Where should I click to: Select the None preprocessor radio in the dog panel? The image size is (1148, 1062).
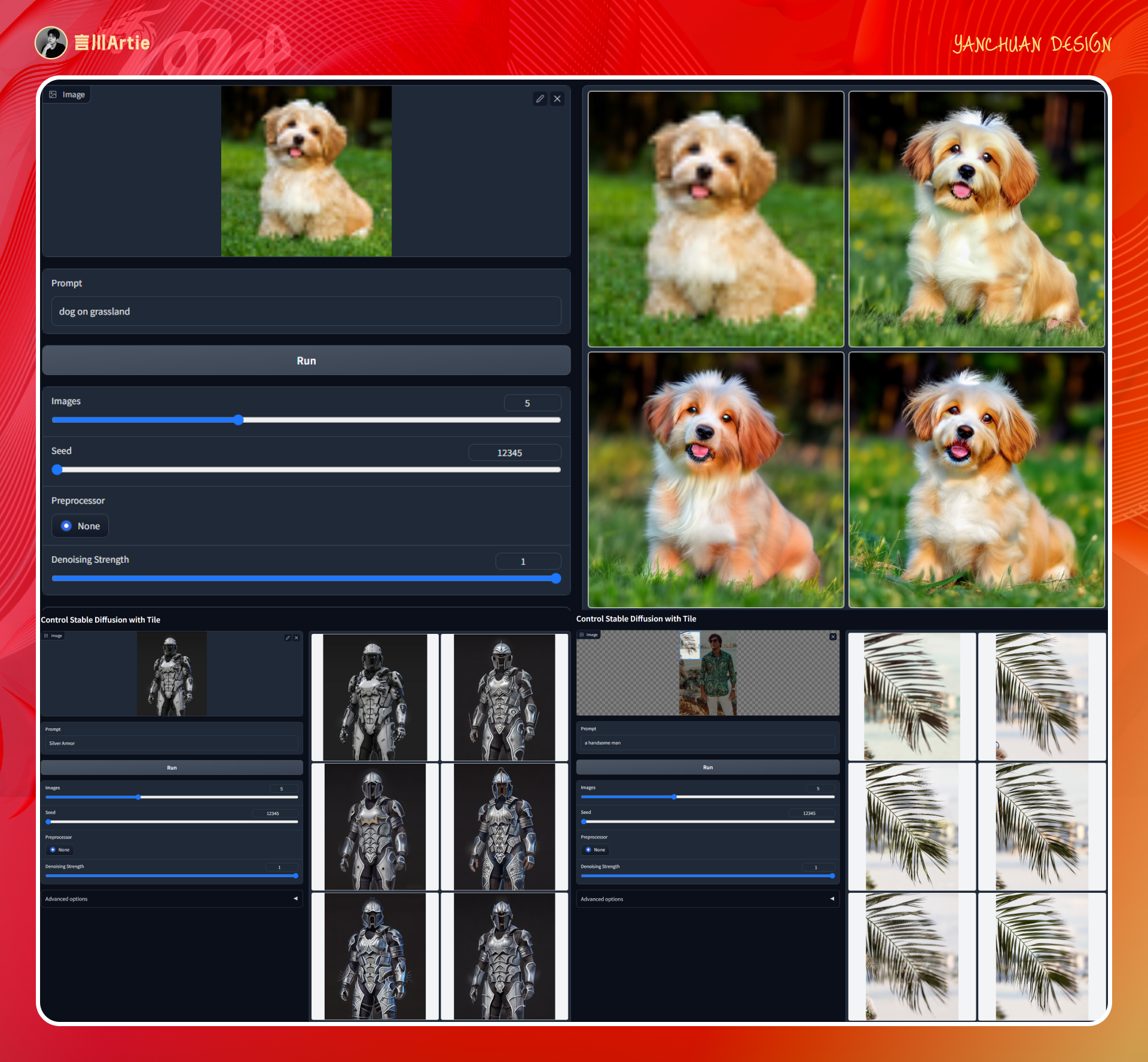(x=66, y=526)
